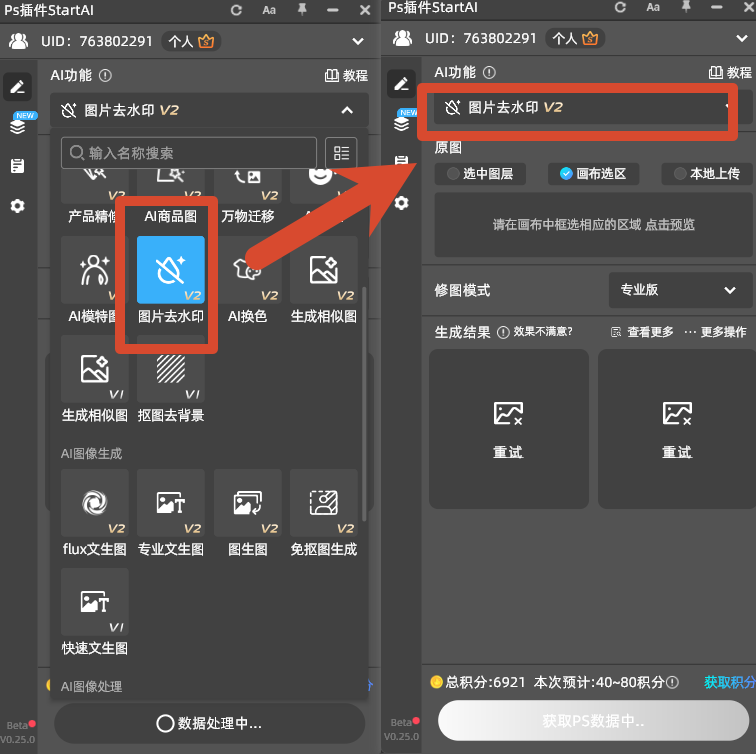Select the flux文生图 function

94,513
